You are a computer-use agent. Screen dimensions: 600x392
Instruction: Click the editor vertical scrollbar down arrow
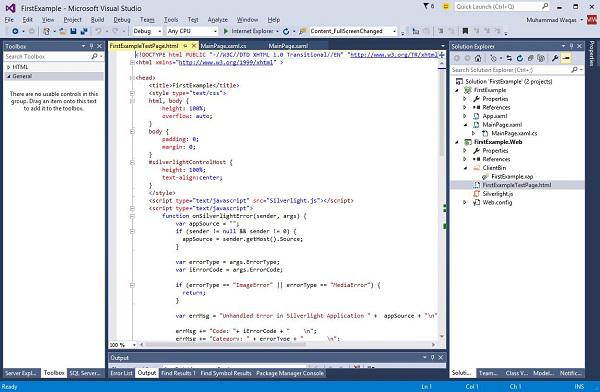tap(442, 336)
